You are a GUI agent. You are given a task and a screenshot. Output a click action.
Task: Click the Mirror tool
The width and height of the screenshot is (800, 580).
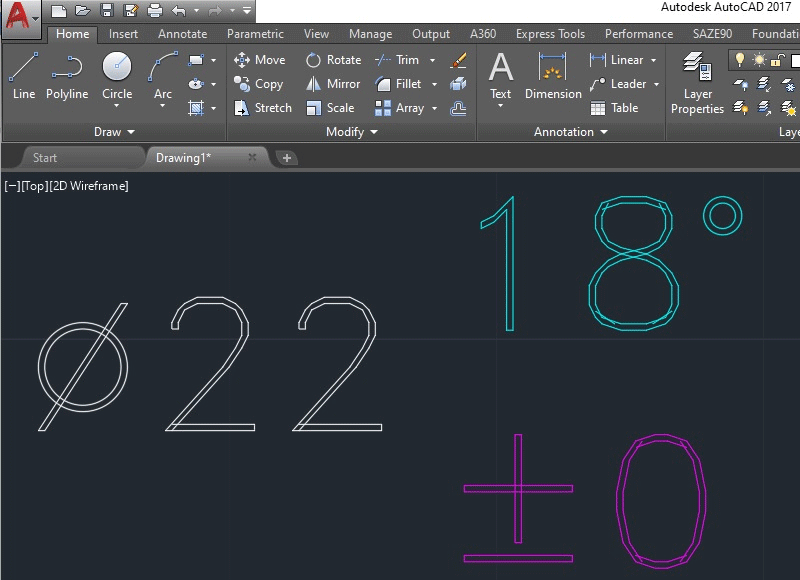pyautogui.click(x=333, y=84)
